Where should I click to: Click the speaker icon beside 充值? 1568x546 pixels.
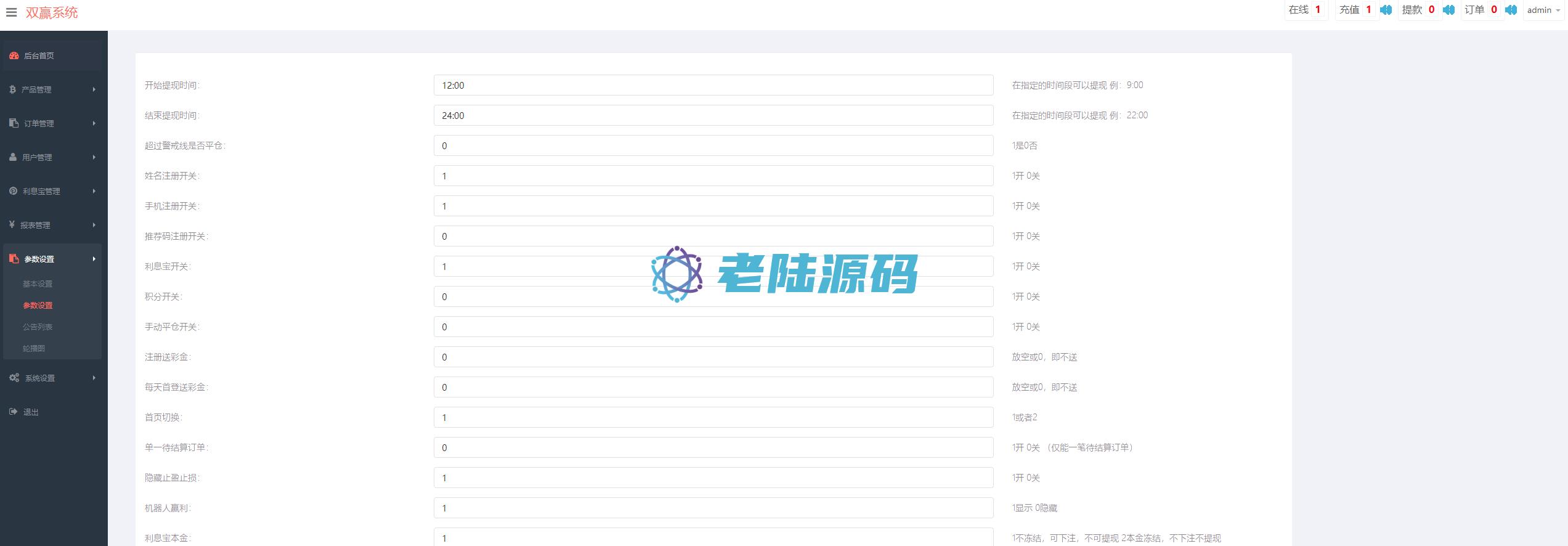coord(1386,10)
